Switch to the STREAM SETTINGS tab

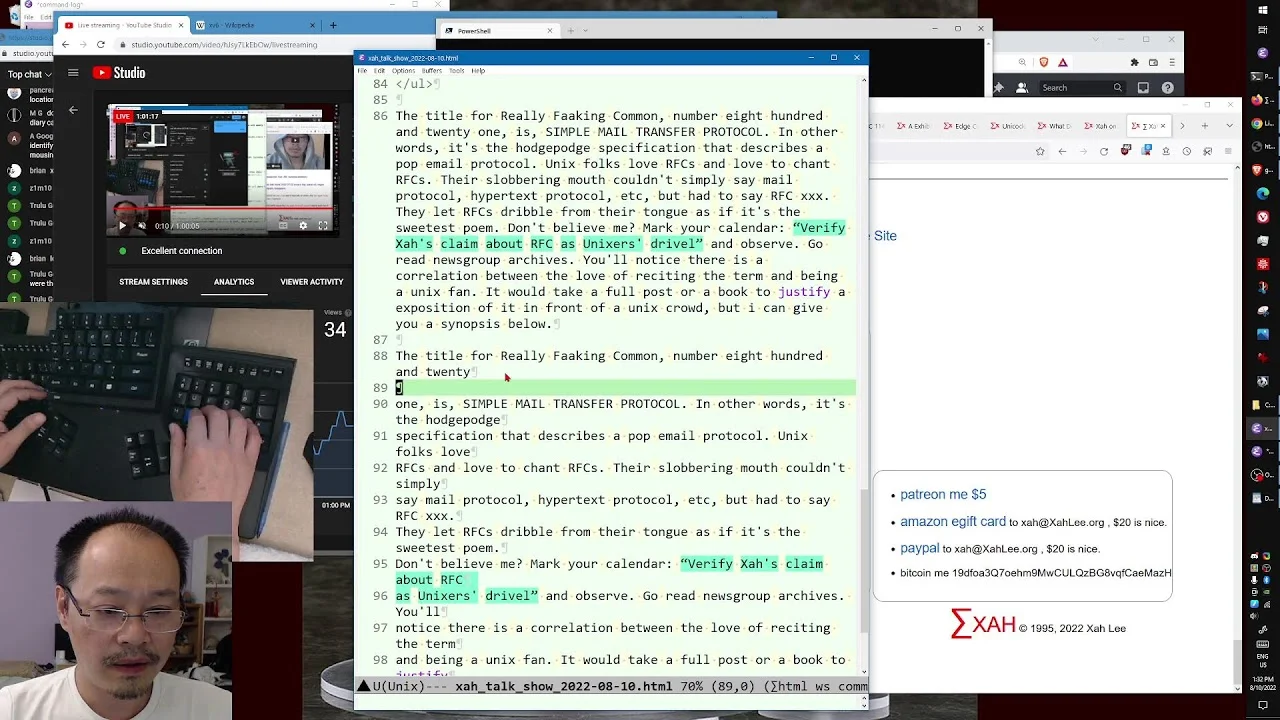(x=153, y=282)
